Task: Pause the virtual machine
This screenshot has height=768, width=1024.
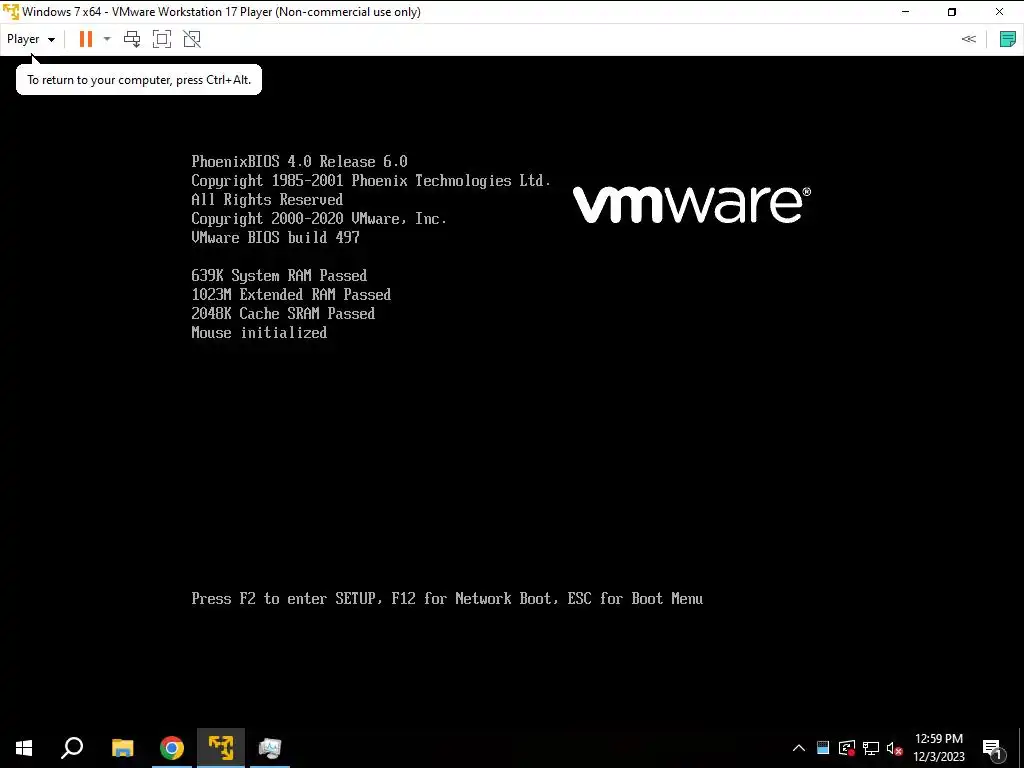Action: pos(86,39)
